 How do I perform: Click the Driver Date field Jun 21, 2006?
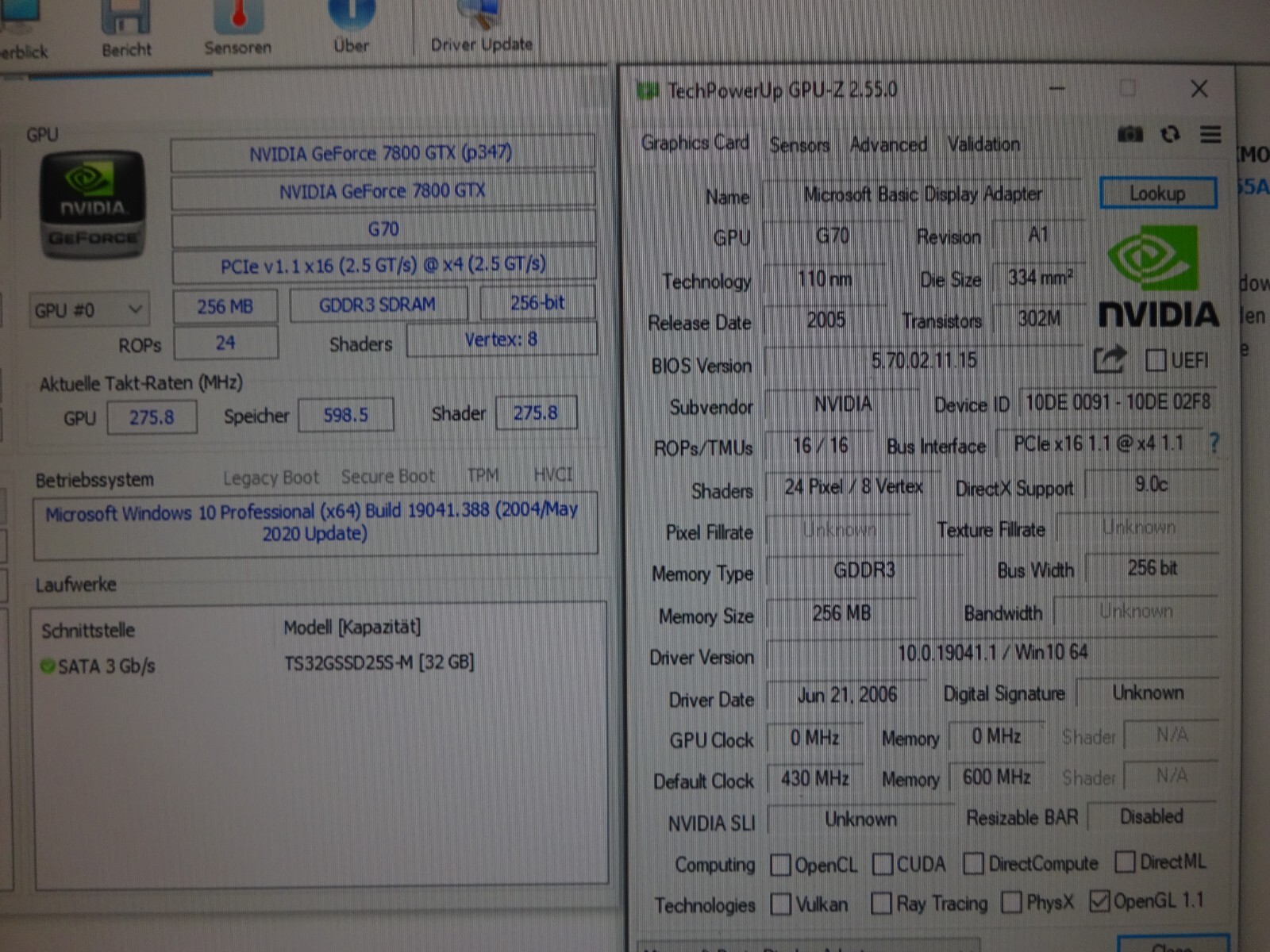click(x=847, y=696)
